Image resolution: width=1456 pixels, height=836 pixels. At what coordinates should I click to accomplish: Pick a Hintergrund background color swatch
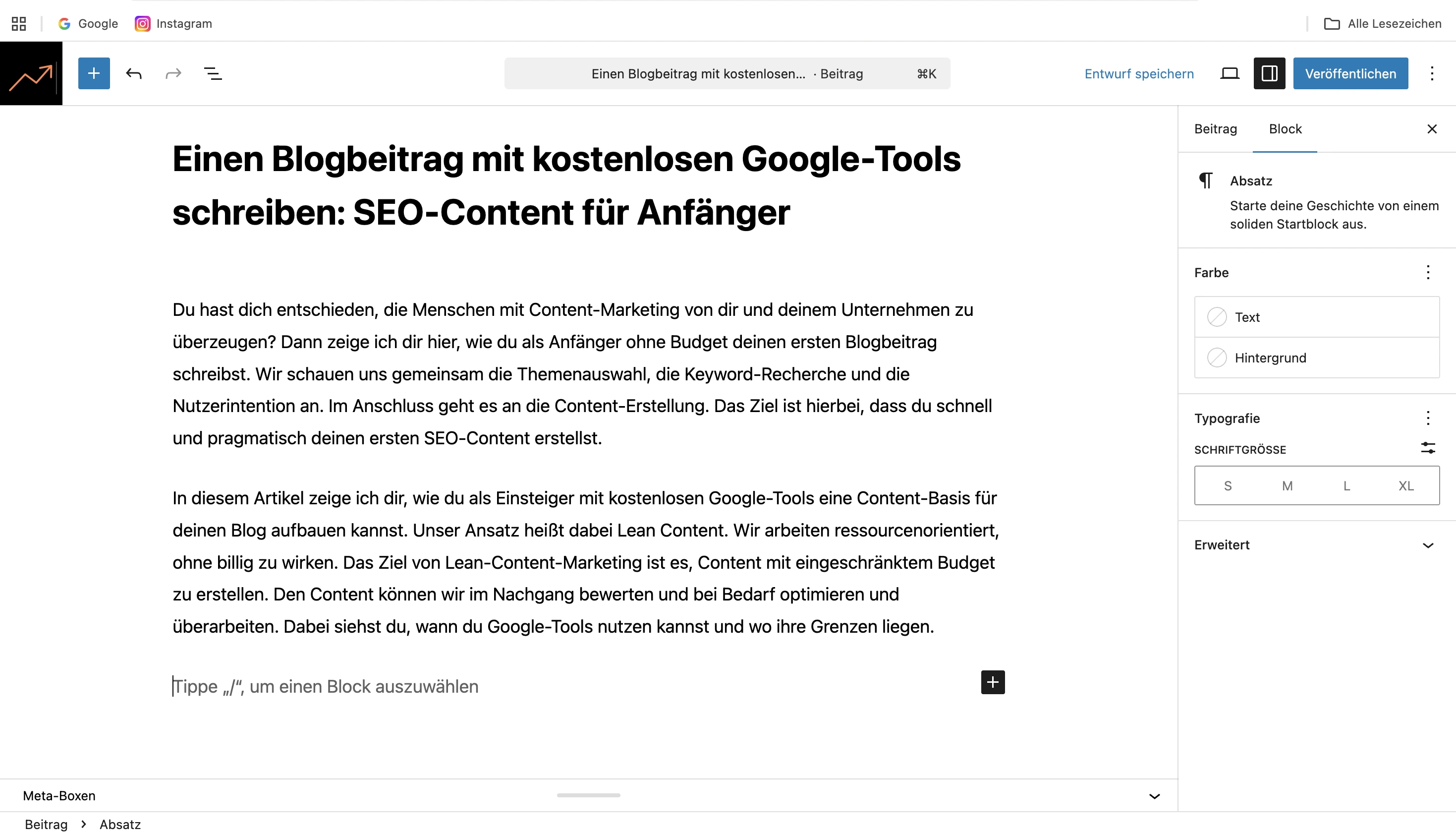click(1317, 358)
